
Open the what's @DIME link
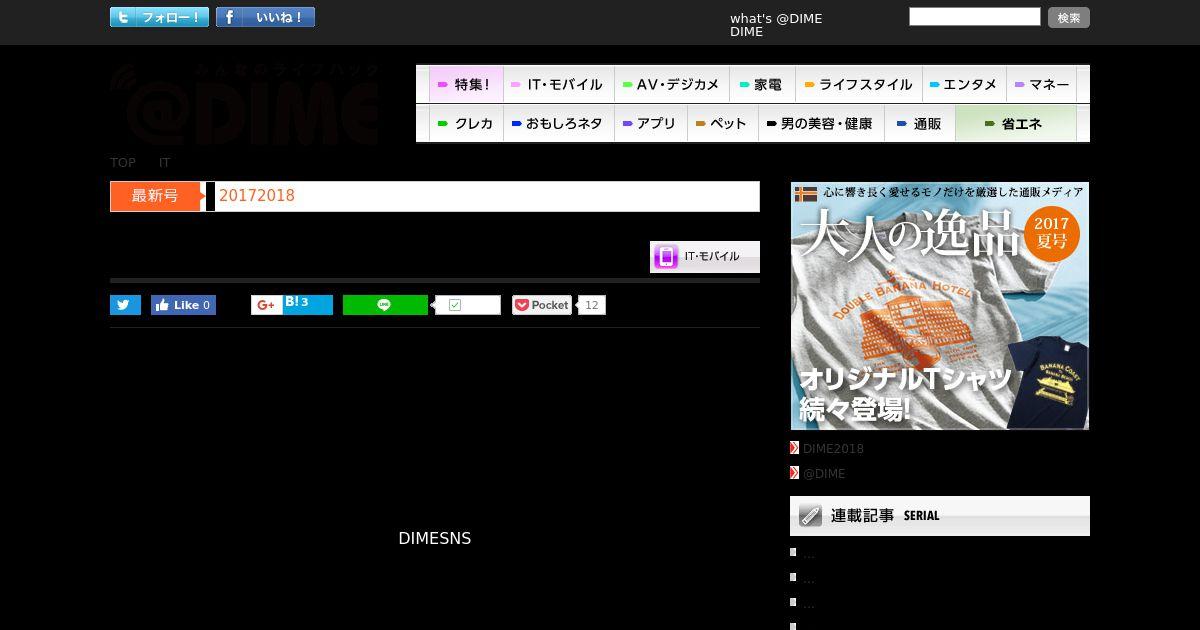coord(776,18)
